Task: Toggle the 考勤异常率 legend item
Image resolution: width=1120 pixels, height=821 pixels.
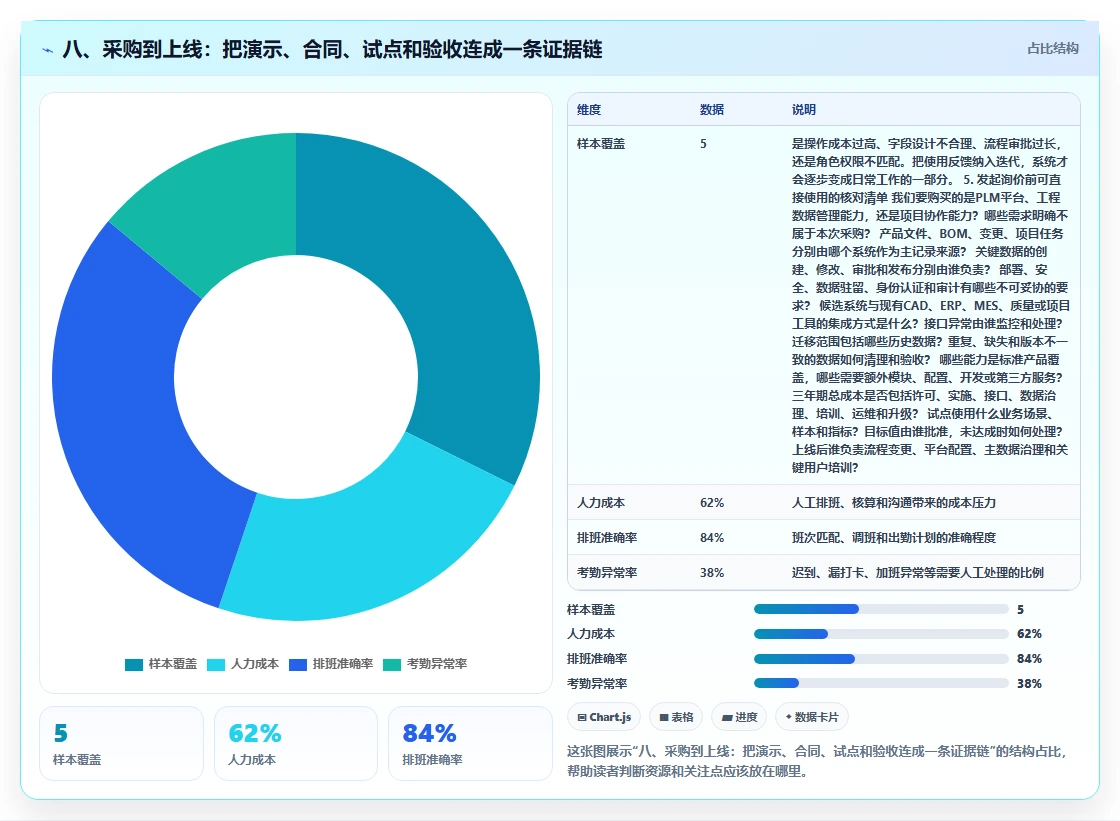Action: (x=425, y=664)
